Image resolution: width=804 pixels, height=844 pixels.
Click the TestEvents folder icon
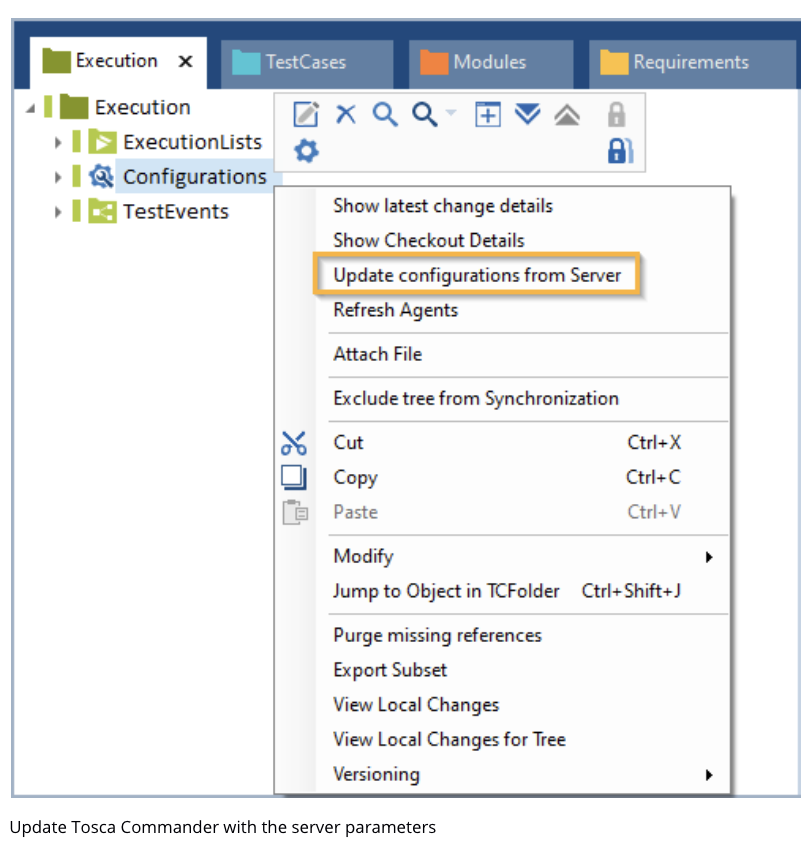[x=102, y=210]
